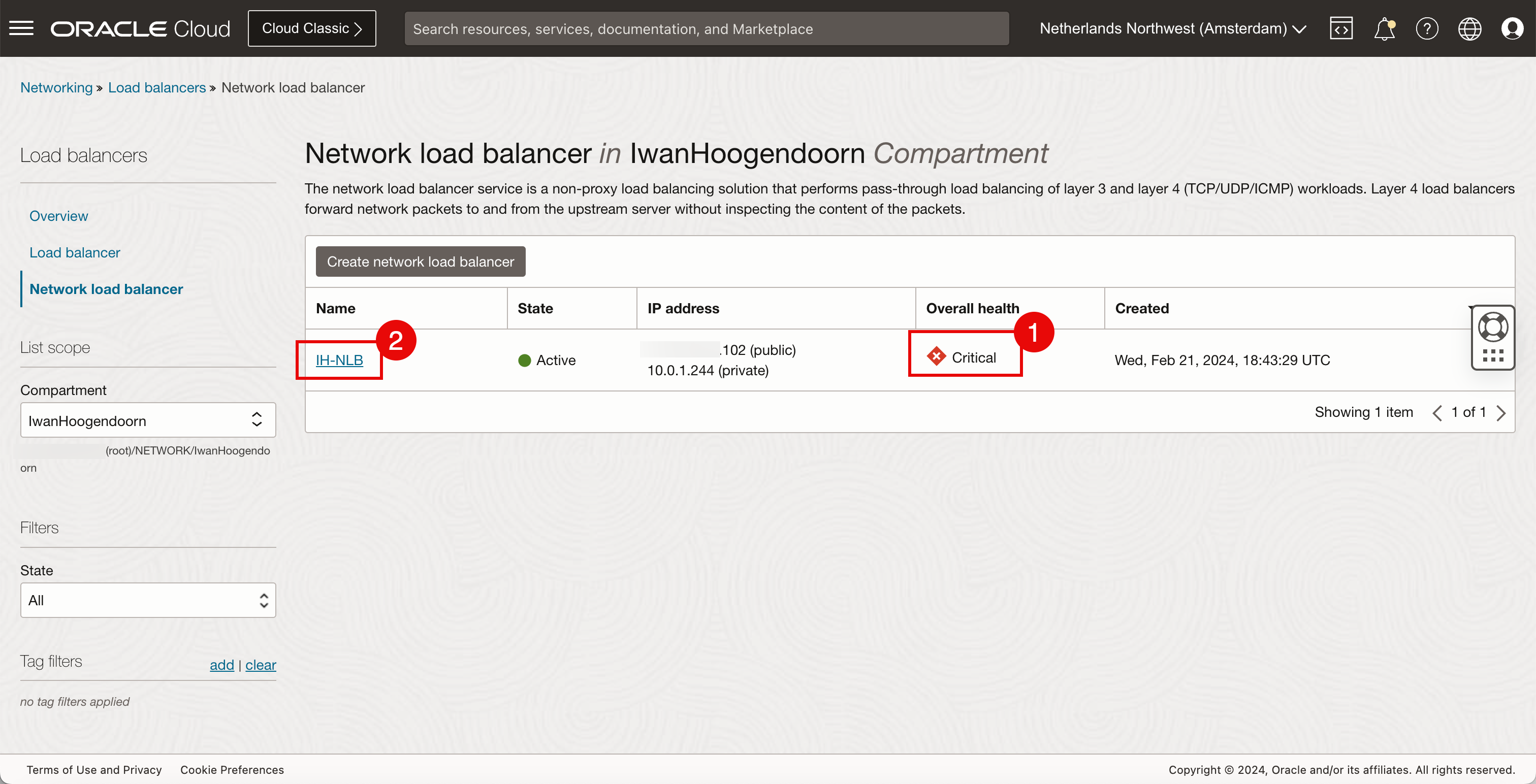Open the Compartment IwanHoogendoorn dropdown
This screenshot has height=784, width=1536.
tap(148, 420)
